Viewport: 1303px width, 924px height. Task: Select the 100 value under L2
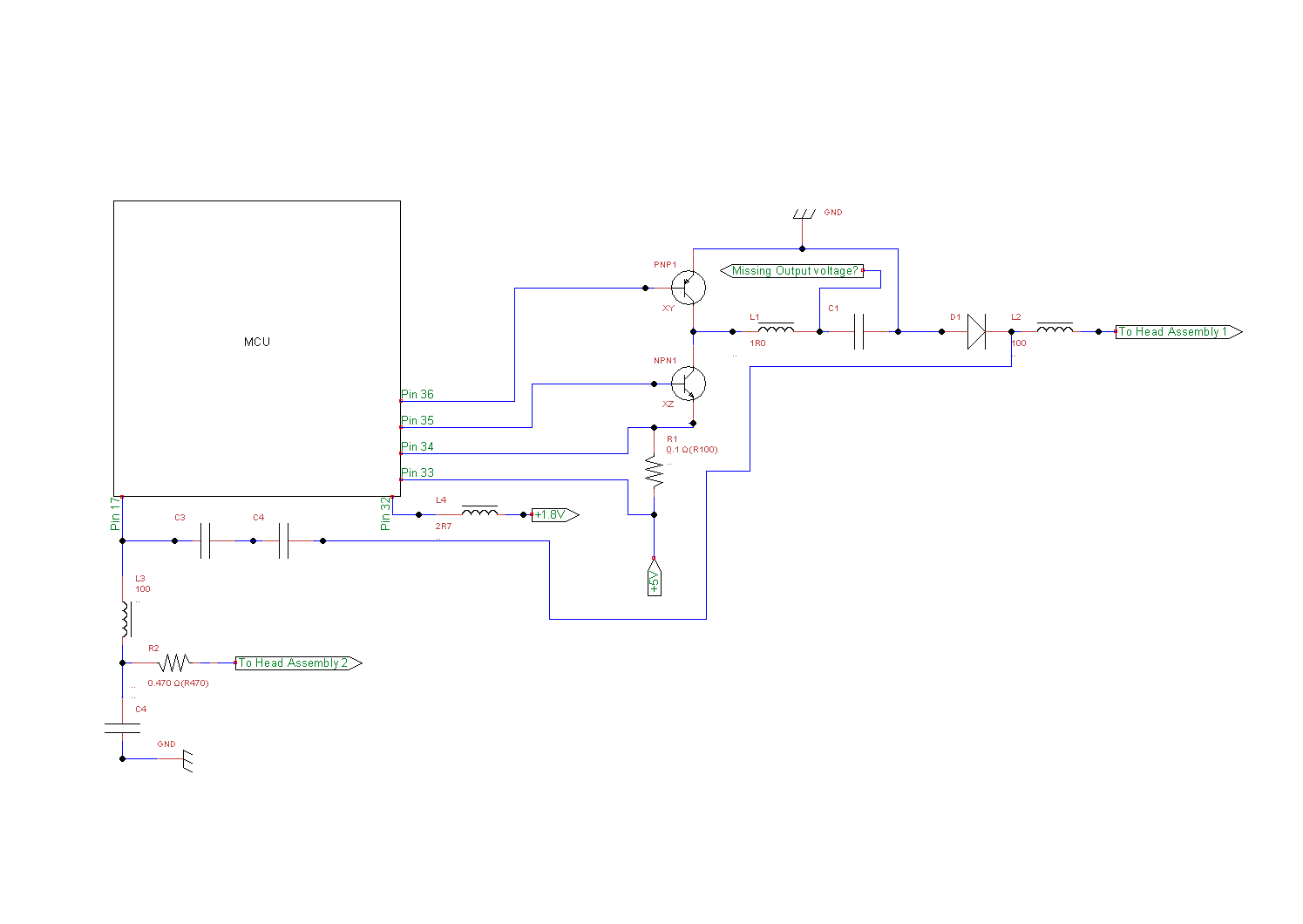click(x=1019, y=343)
